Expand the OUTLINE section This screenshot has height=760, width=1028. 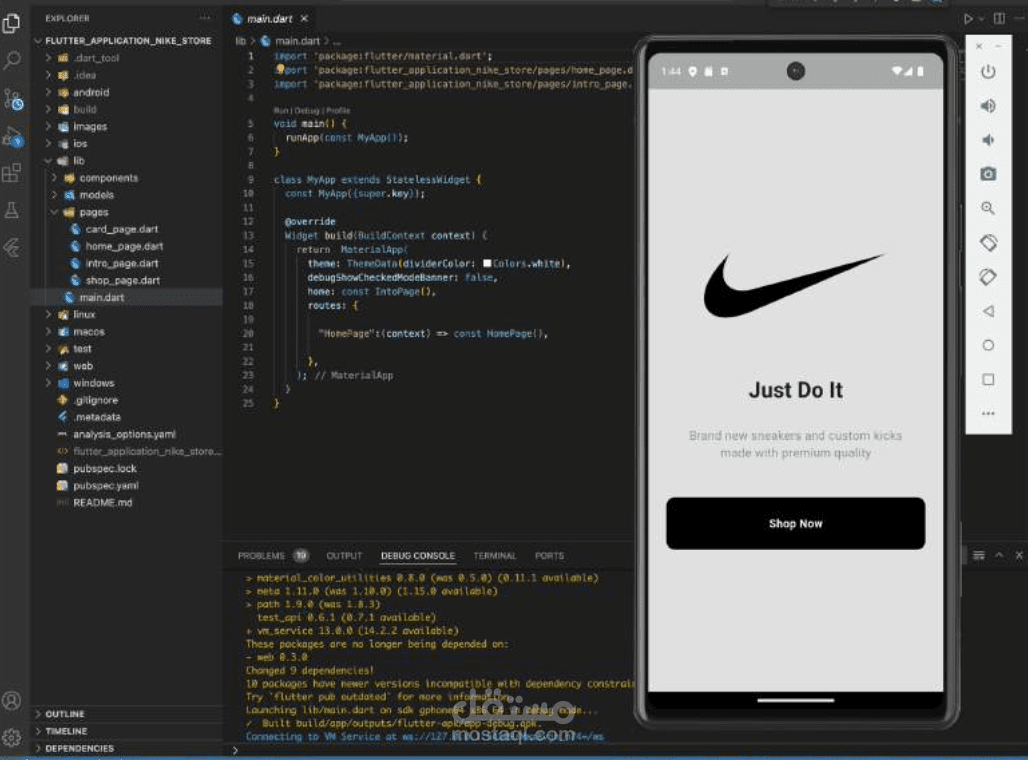(x=128, y=714)
